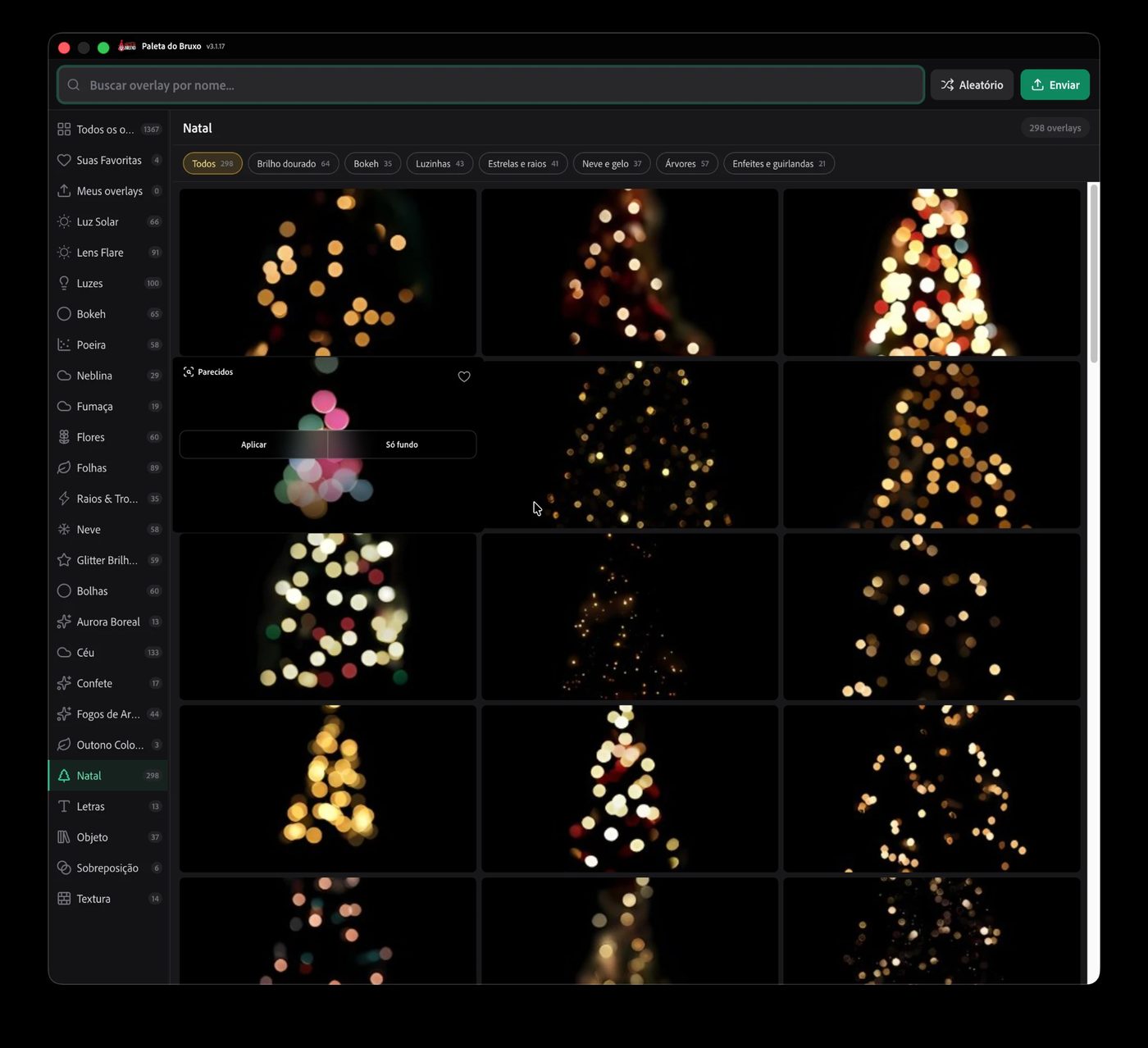The width and height of the screenshot is (1148, 1048).
Task: Open the Céu sidebar category
Action: click(x=109, y=653)
